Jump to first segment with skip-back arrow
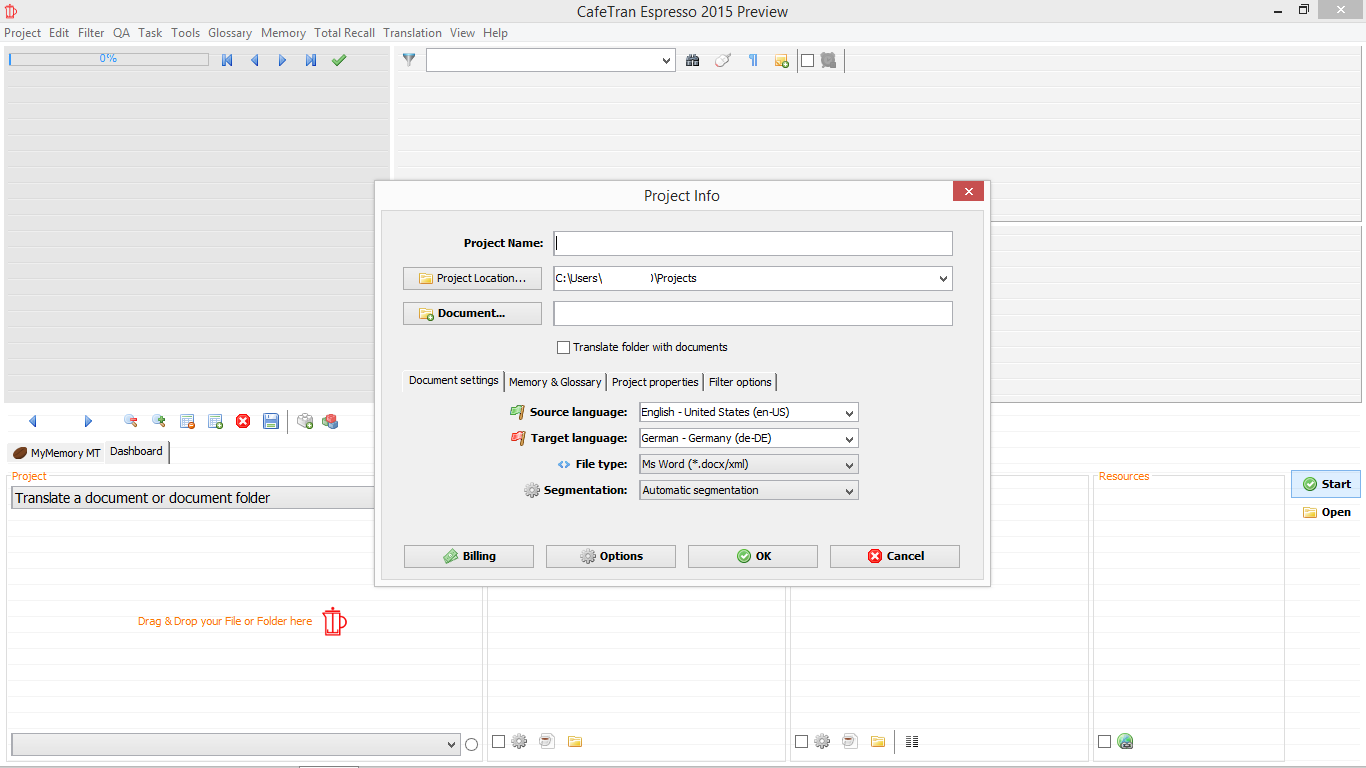This screenshot has height=768, width=1366. click(227, 61)
